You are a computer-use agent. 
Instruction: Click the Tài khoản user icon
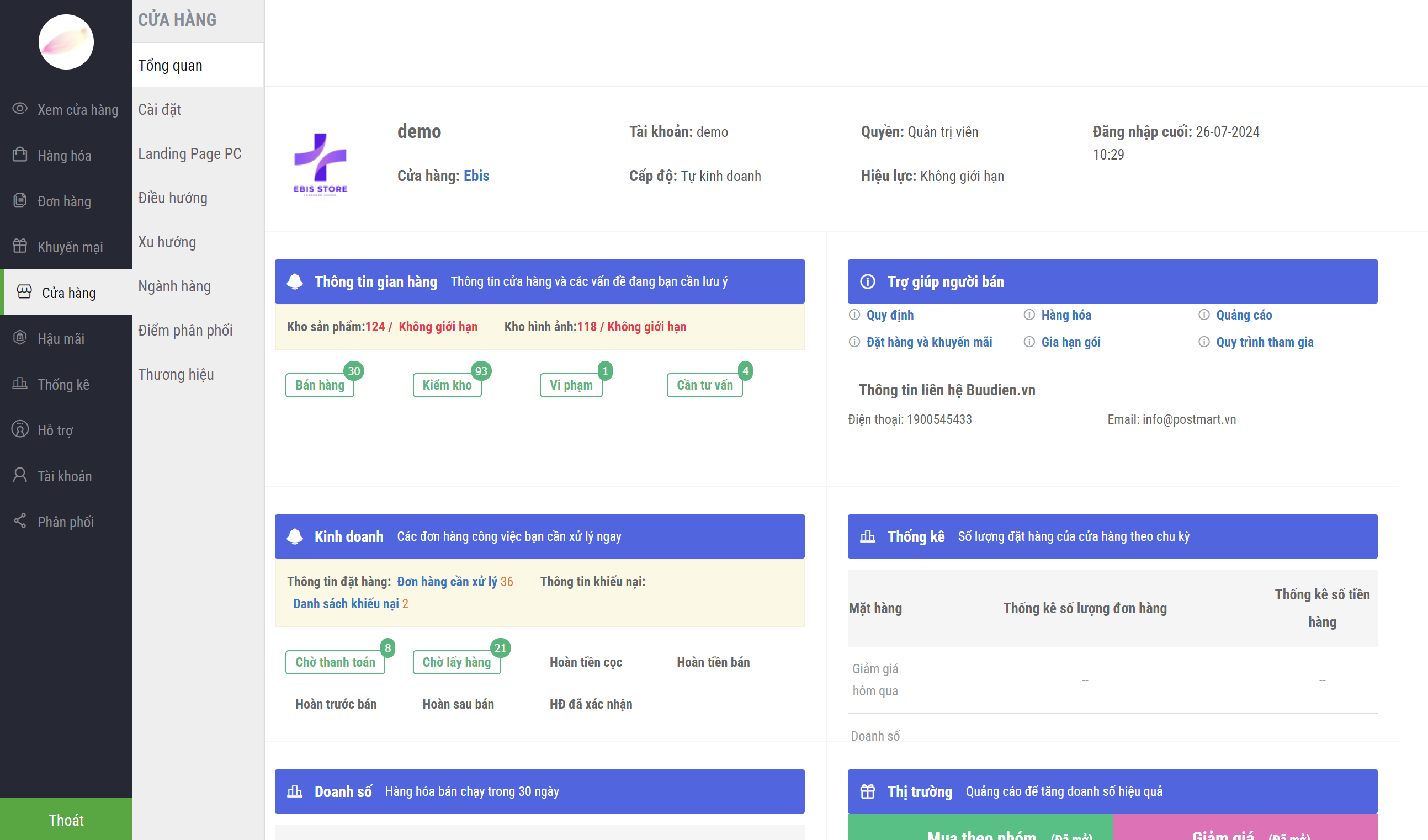tap(20, 476)
